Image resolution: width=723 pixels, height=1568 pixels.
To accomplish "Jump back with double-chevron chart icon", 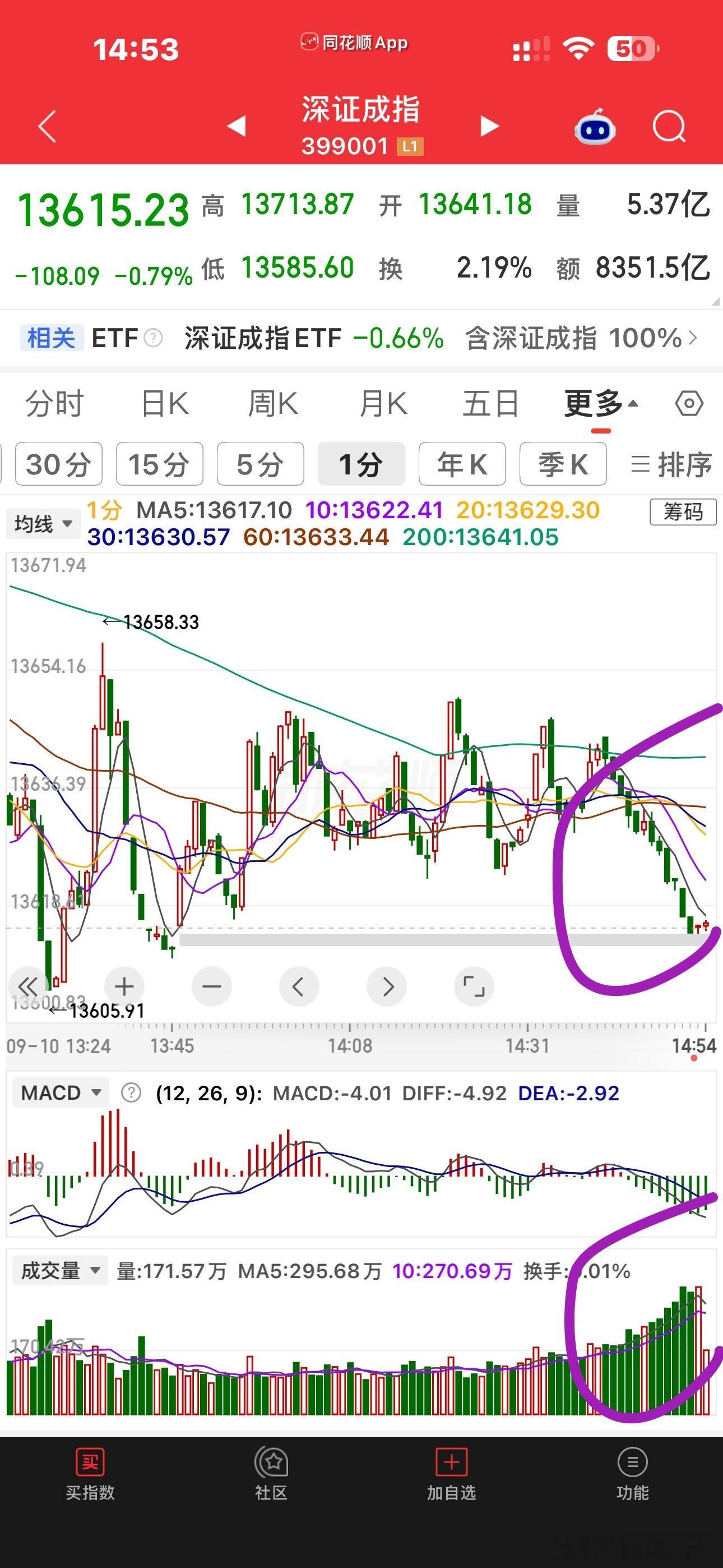I will (28, 986).
